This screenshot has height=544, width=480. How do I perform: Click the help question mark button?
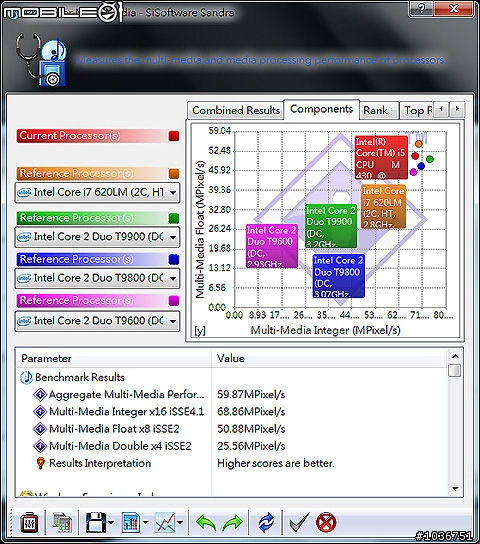coord(421,8)
